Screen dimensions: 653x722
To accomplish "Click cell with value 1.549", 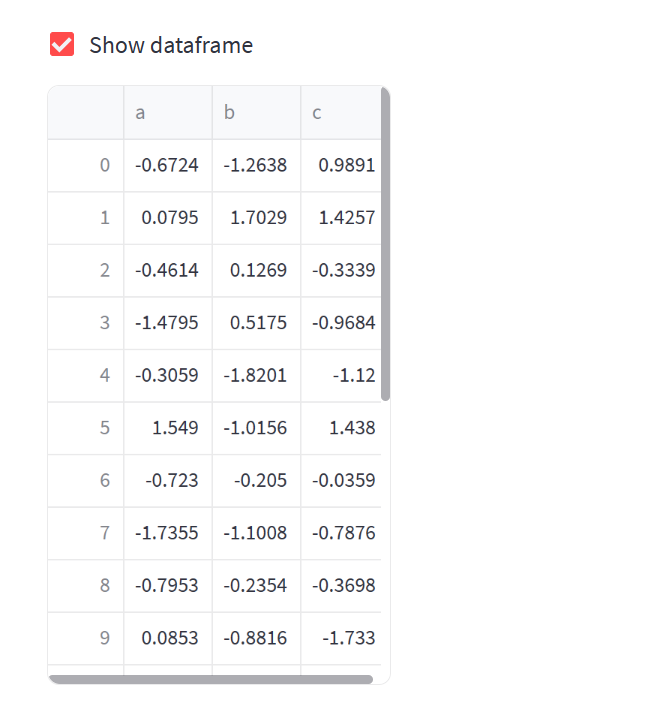I will point(168,428).
